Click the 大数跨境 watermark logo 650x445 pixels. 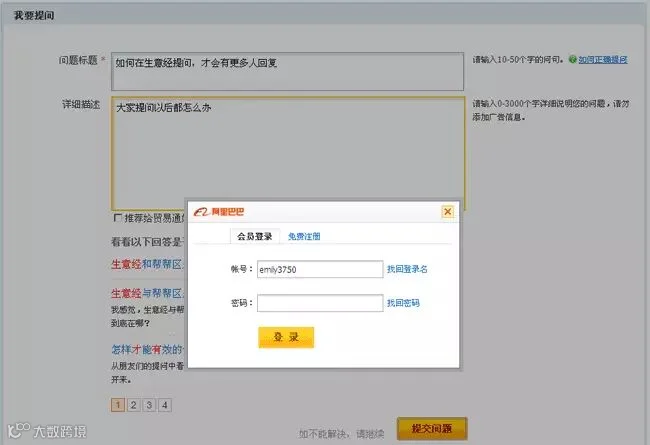point(46,430)
